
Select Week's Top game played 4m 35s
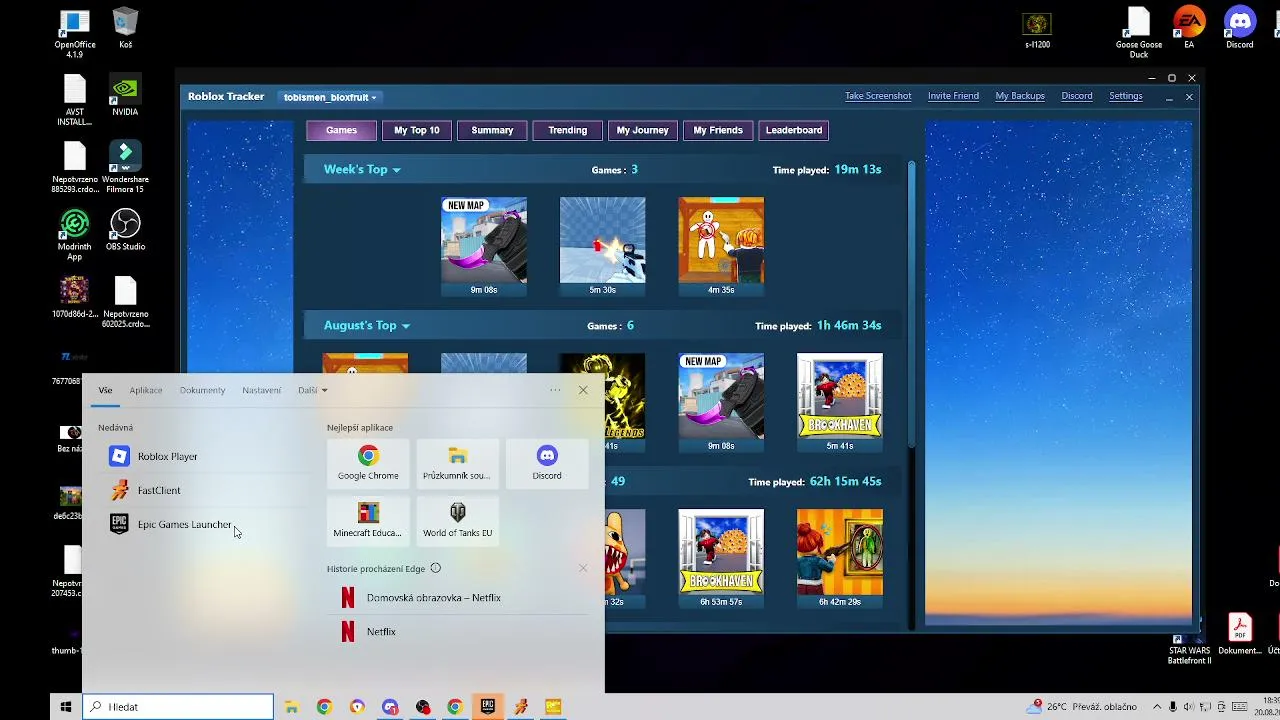click(721, 246)
